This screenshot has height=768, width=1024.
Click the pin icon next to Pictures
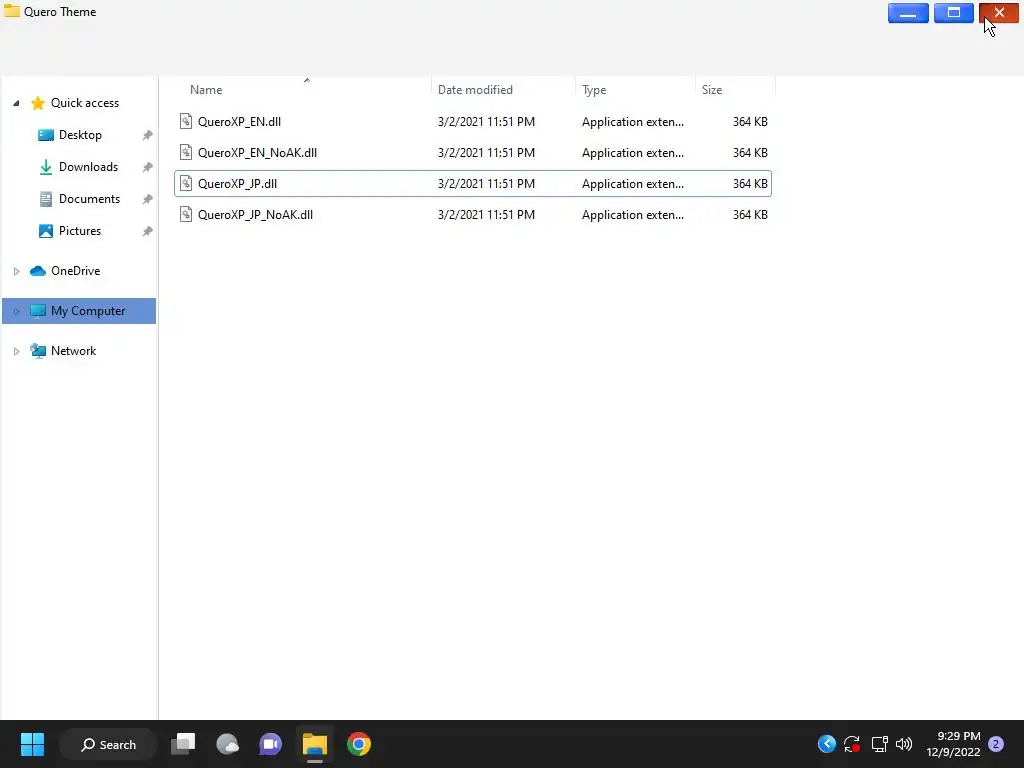tap(148, 231)
